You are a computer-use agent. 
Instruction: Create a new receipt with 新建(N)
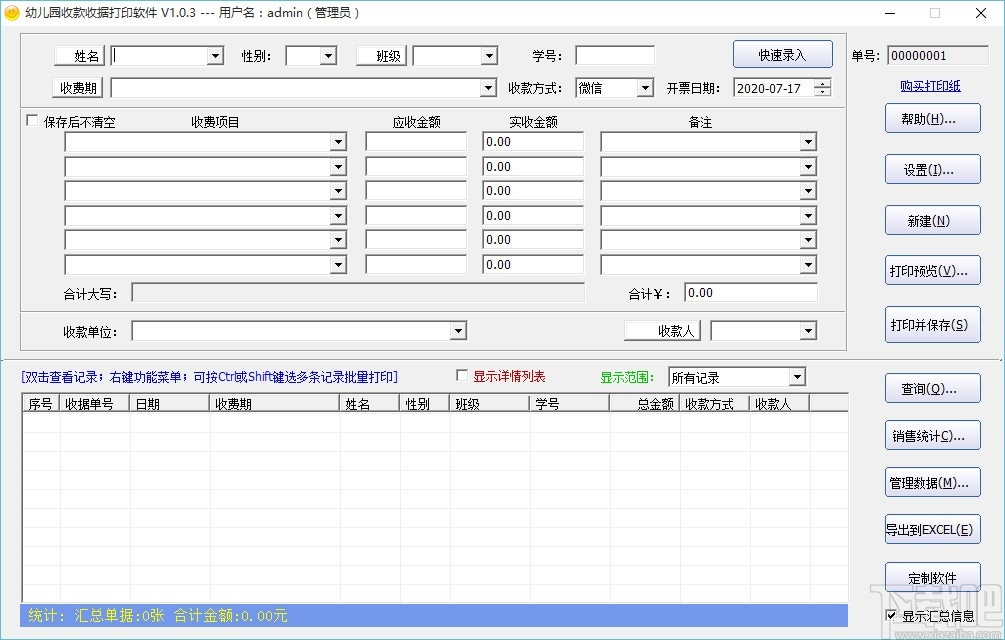(932, 220)
